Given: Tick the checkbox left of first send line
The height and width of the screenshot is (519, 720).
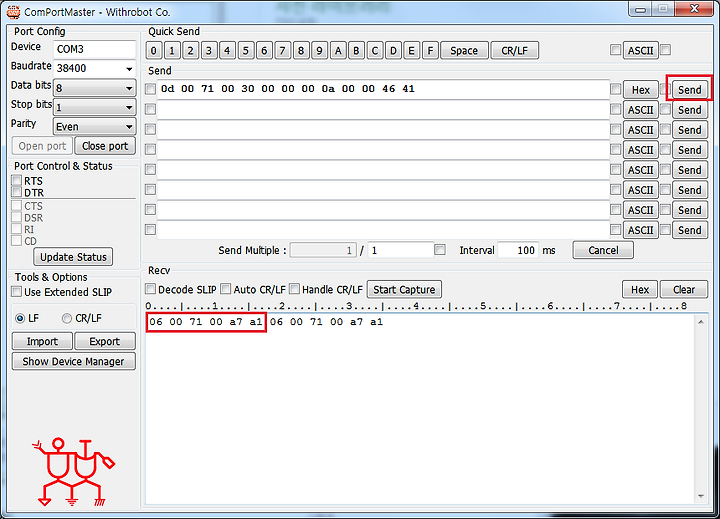Looking at the screenshot, I should pyautogui.click(x=151, y=89).
